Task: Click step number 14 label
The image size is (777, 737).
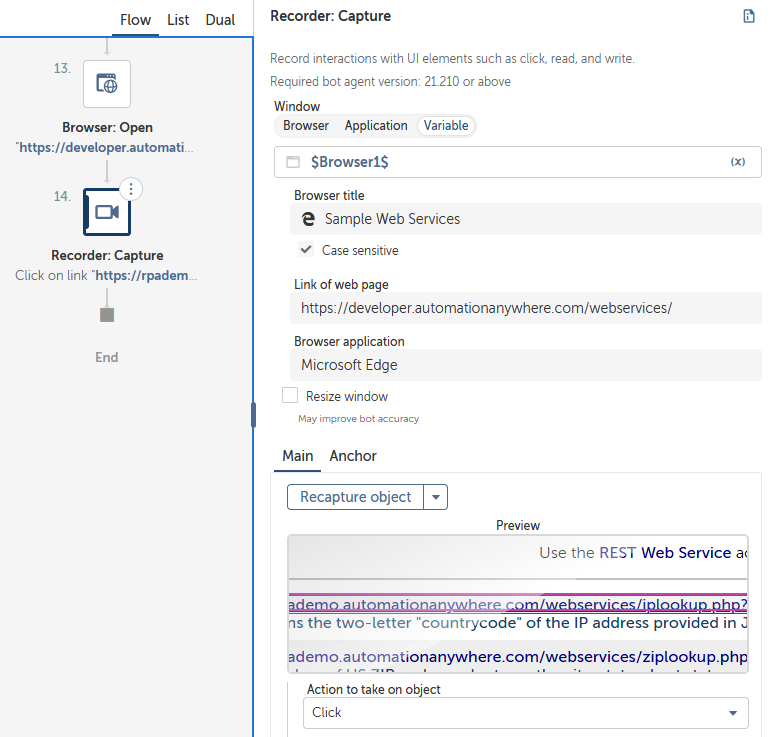Action: point(62,196)
